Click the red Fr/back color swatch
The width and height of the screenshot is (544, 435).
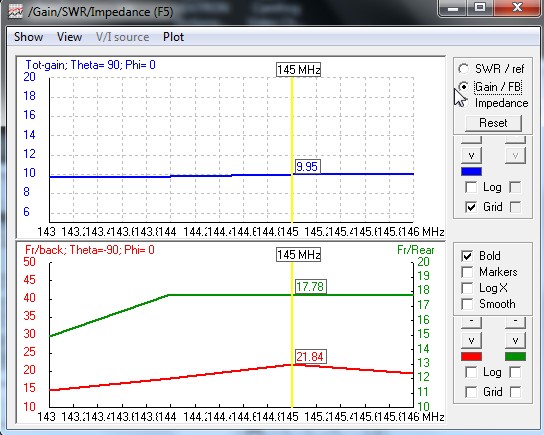[x=471, y=356]
